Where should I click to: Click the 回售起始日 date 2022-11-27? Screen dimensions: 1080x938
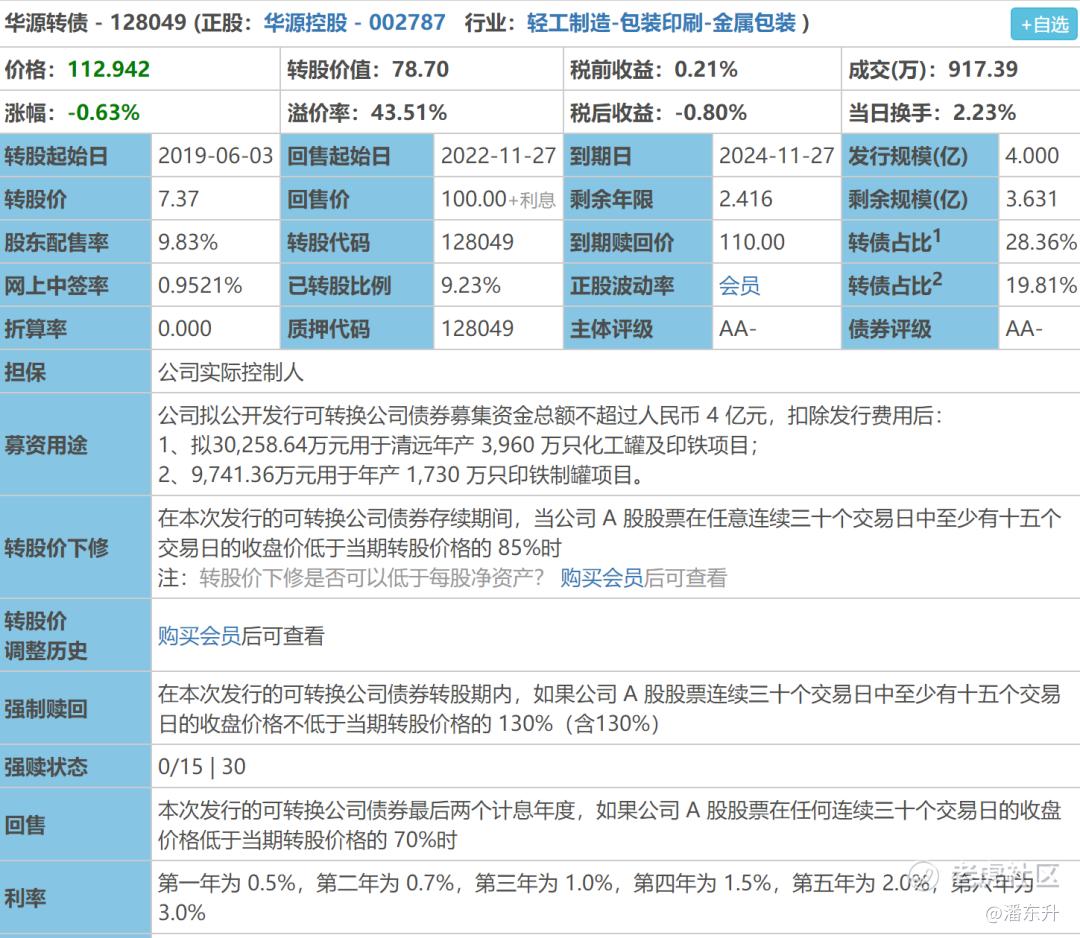point(499,156)
